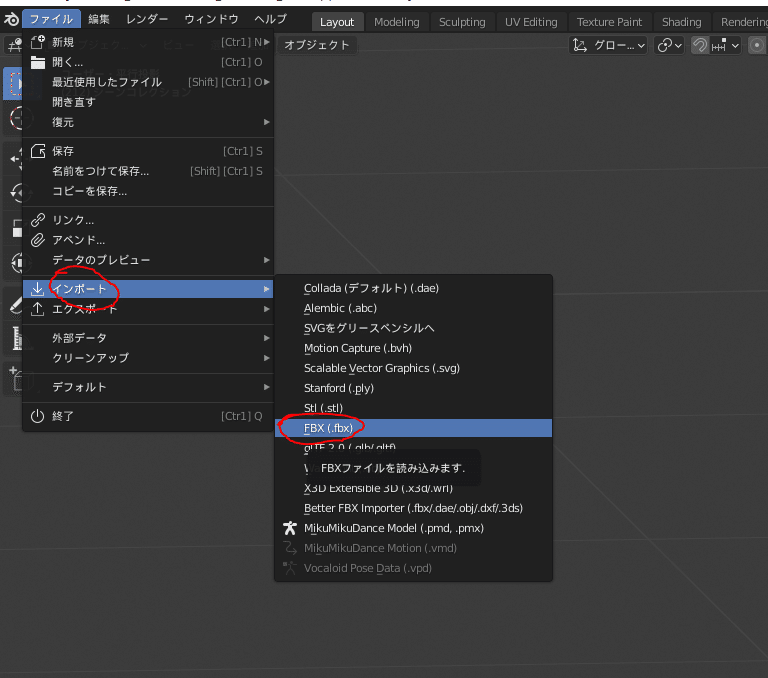Click the import download-arrow icon
Viewport: 768px width, 678px height.
point(38,289)
